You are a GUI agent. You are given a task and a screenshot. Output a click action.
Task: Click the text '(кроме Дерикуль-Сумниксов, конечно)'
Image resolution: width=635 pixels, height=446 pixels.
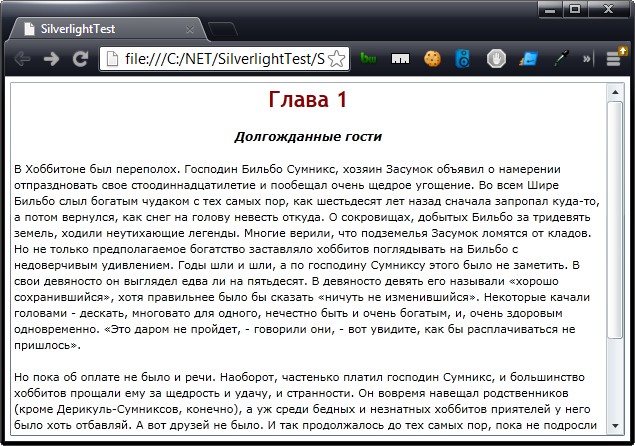(126, 409)
